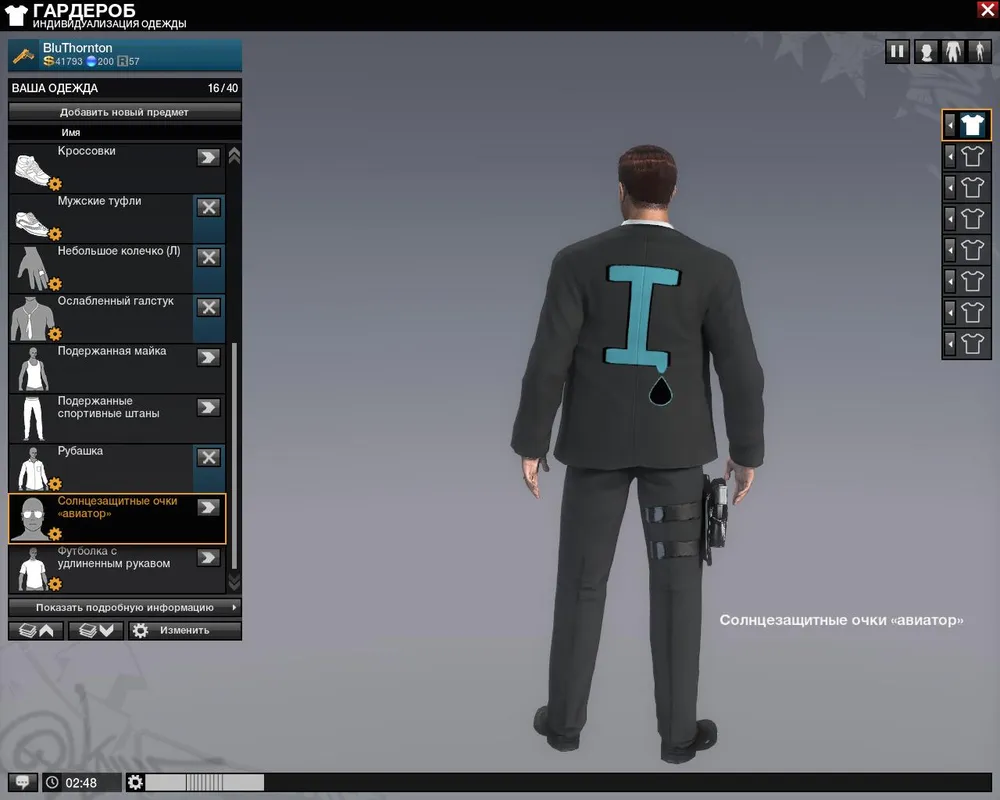
Task: Switch camera to head view
Action: coord(926,52)
